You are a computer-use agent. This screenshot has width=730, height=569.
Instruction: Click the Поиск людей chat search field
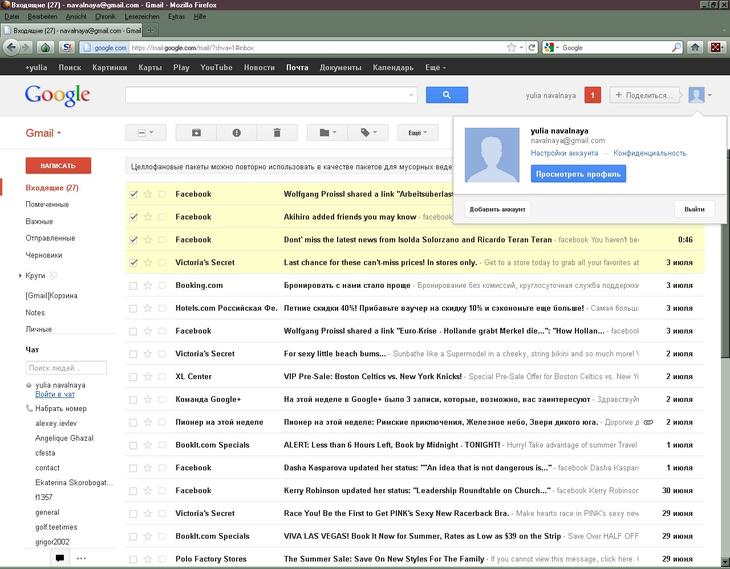click(x=66, y=368)
